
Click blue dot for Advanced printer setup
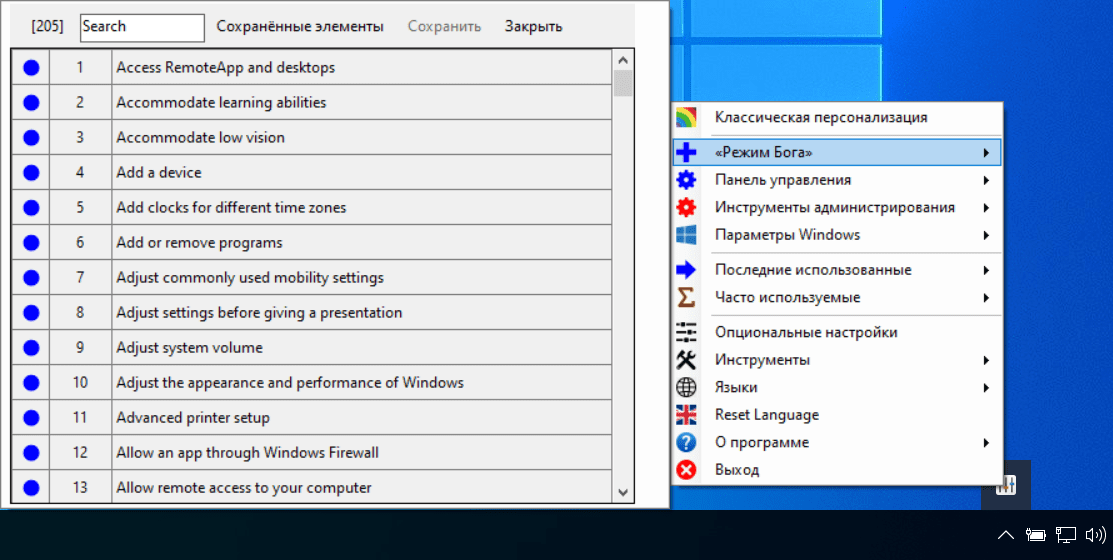pos(31,417)
